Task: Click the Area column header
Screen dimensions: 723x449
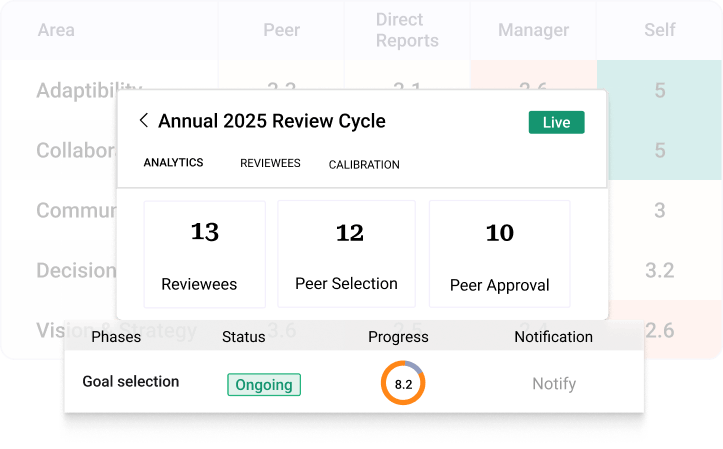Action: (x=55, y=30)
